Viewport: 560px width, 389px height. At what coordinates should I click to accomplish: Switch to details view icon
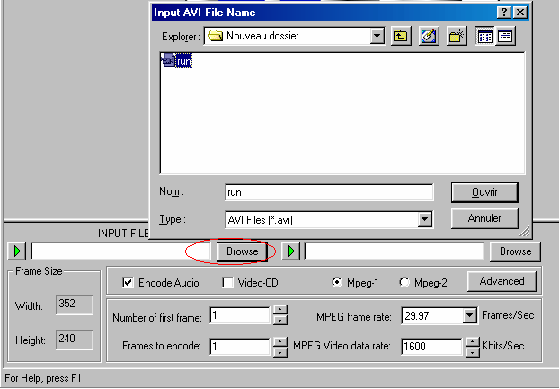pos(505,36)
